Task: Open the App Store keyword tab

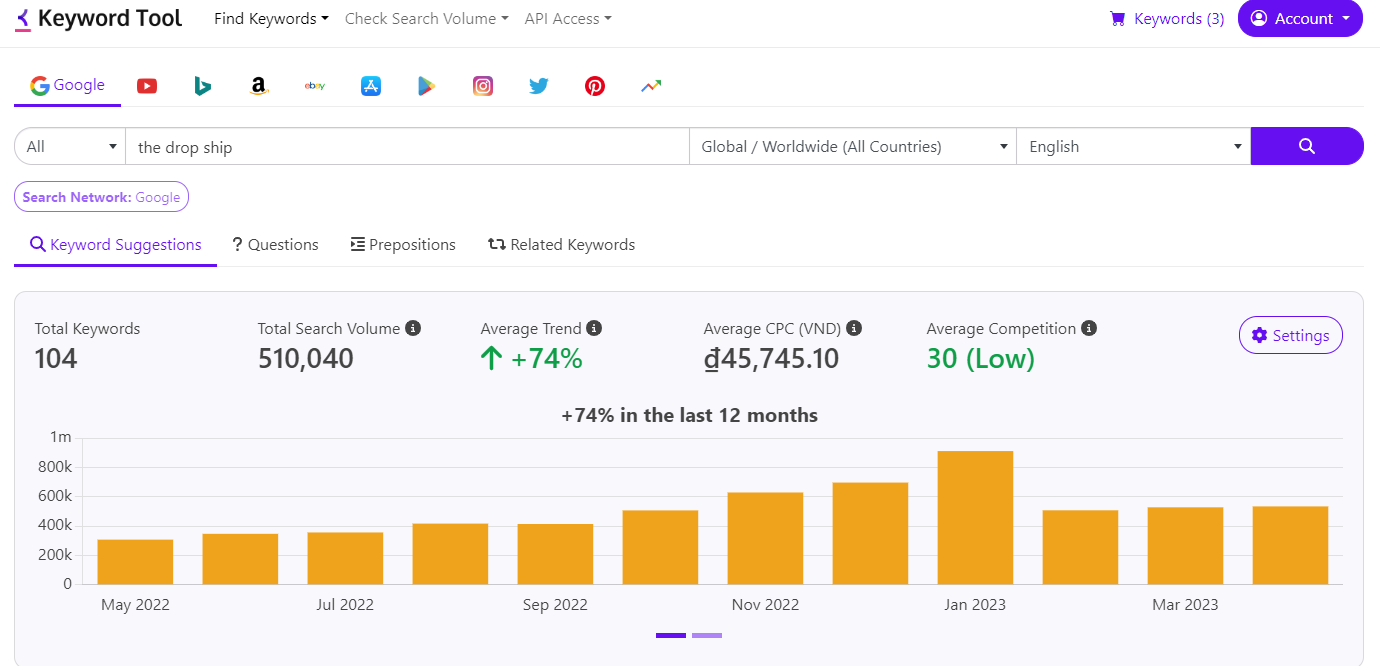Action: coord(371,86)
